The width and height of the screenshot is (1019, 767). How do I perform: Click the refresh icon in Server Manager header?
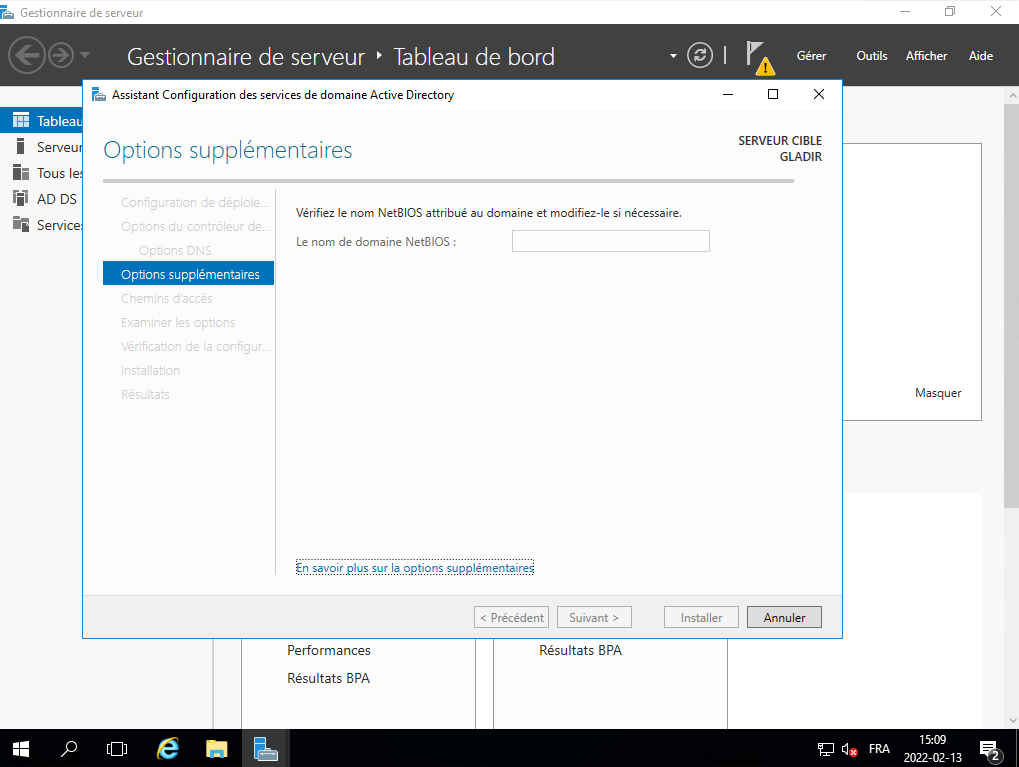(700, 56)
